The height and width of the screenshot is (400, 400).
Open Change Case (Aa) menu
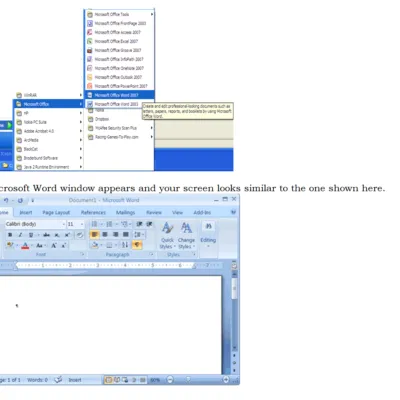click(39, 246)
